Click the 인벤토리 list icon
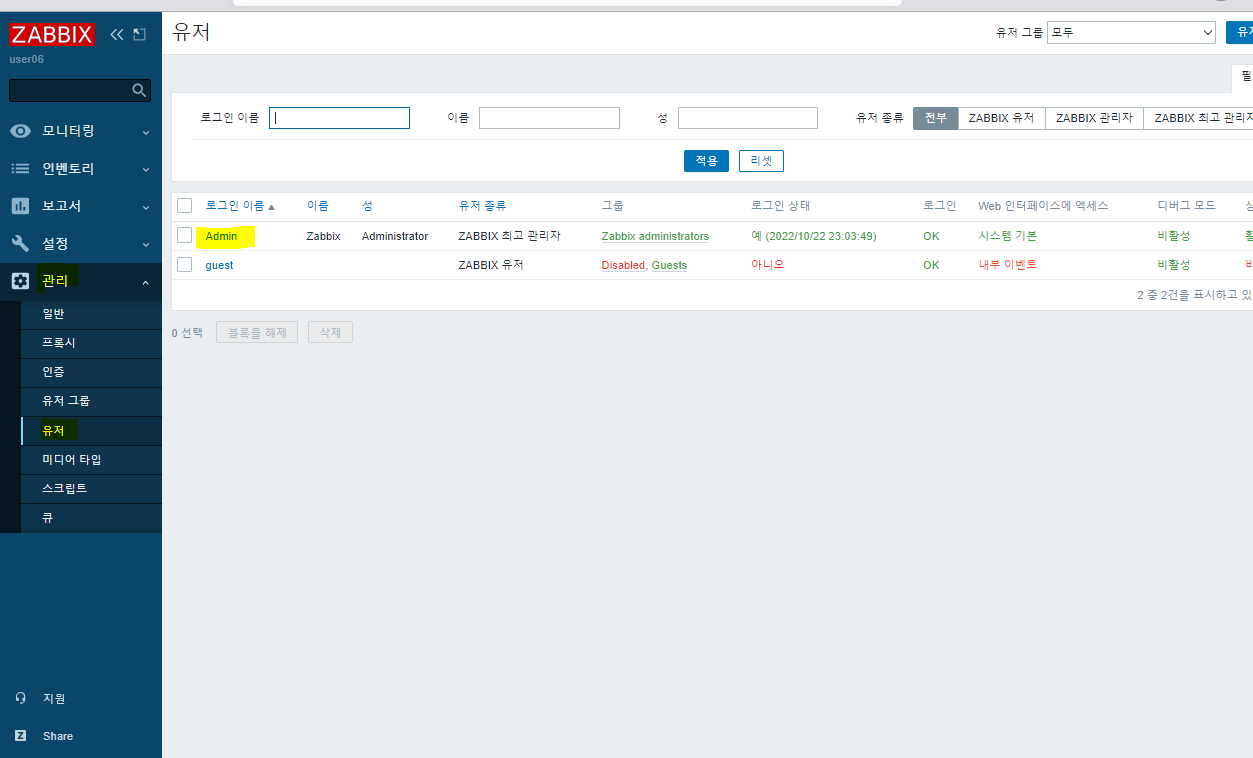 [20, 169]
